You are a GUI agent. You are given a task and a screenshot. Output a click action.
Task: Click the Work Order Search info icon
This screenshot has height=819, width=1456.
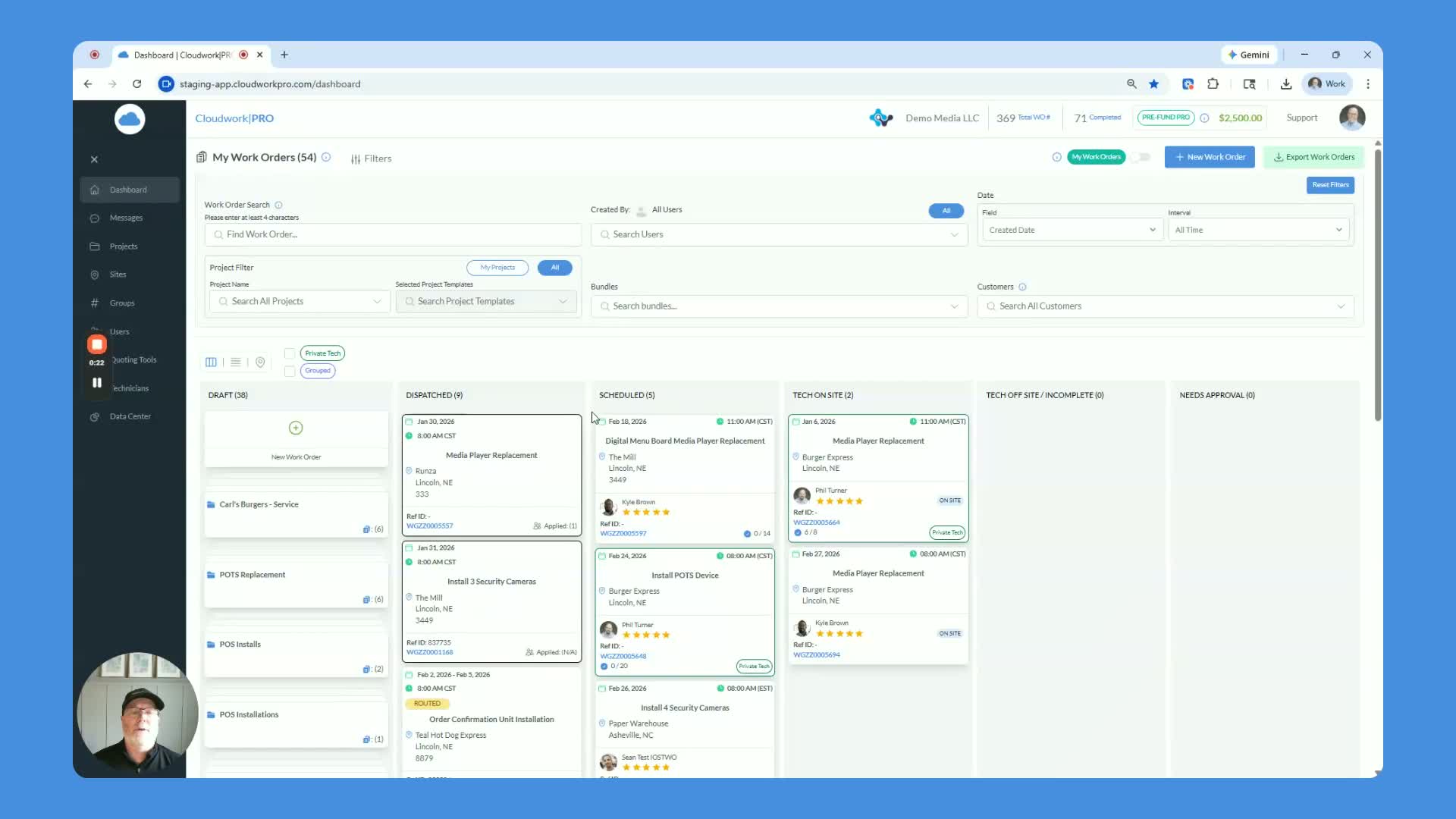278,206
